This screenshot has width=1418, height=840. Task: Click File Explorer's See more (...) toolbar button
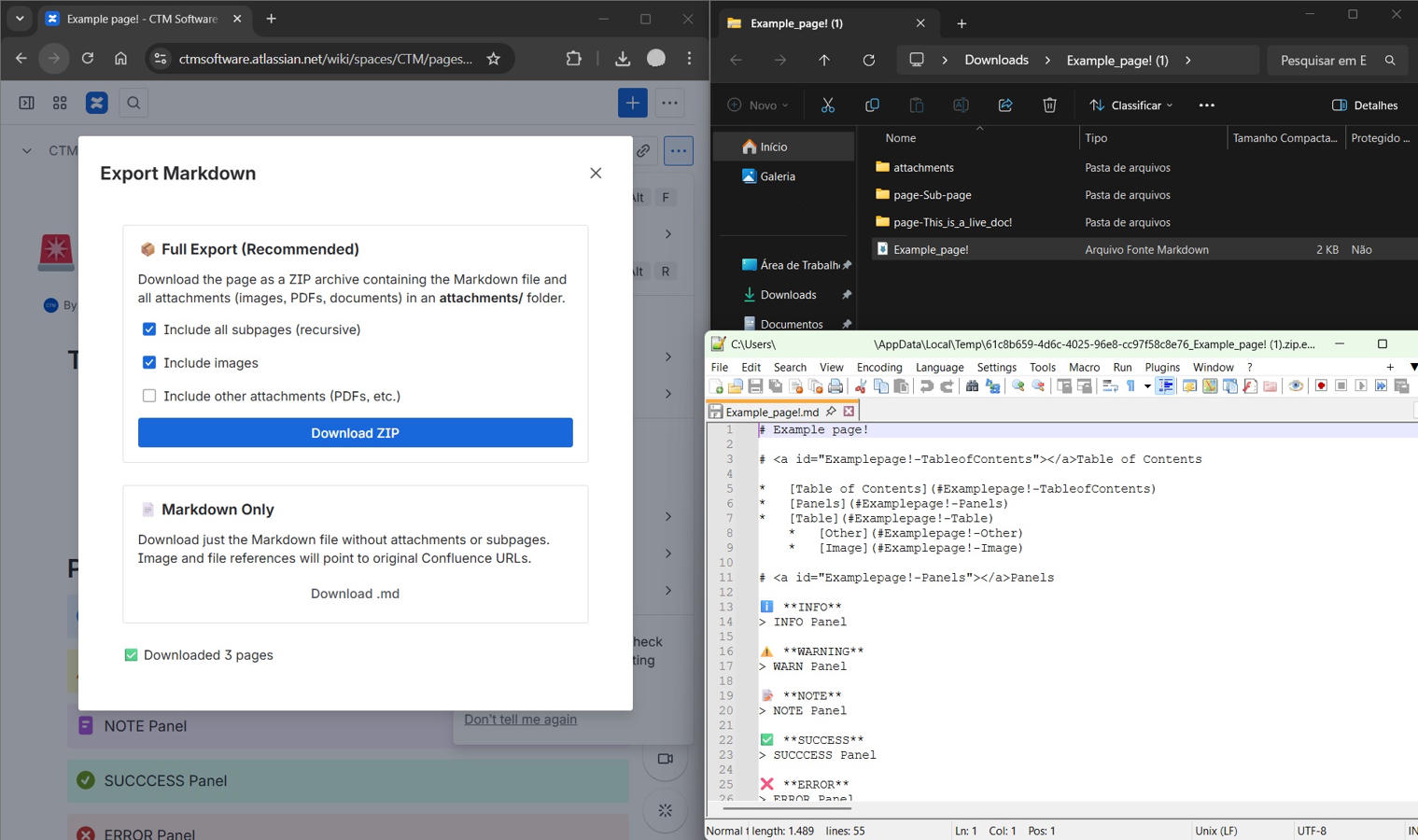(1207, 105)
